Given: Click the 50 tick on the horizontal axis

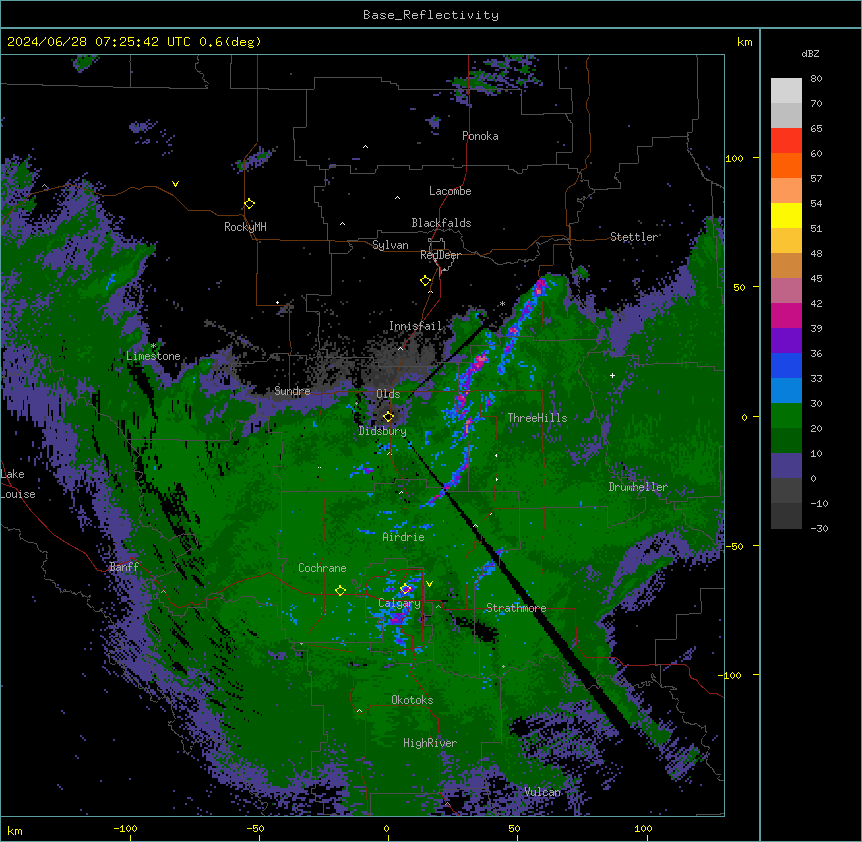Looking at the screenshot, I should click(514, 828).
